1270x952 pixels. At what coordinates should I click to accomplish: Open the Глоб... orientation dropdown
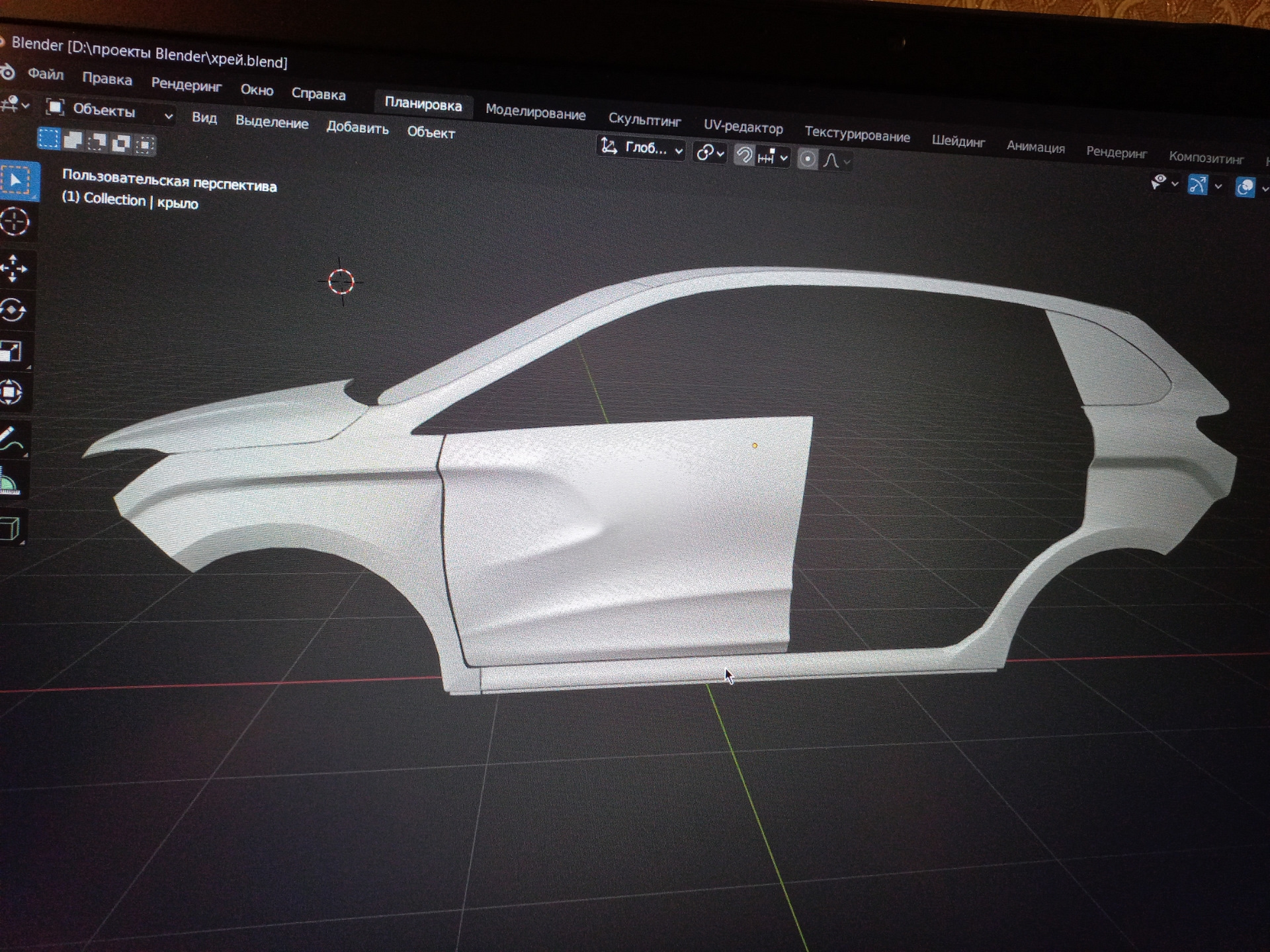[640, 148]
